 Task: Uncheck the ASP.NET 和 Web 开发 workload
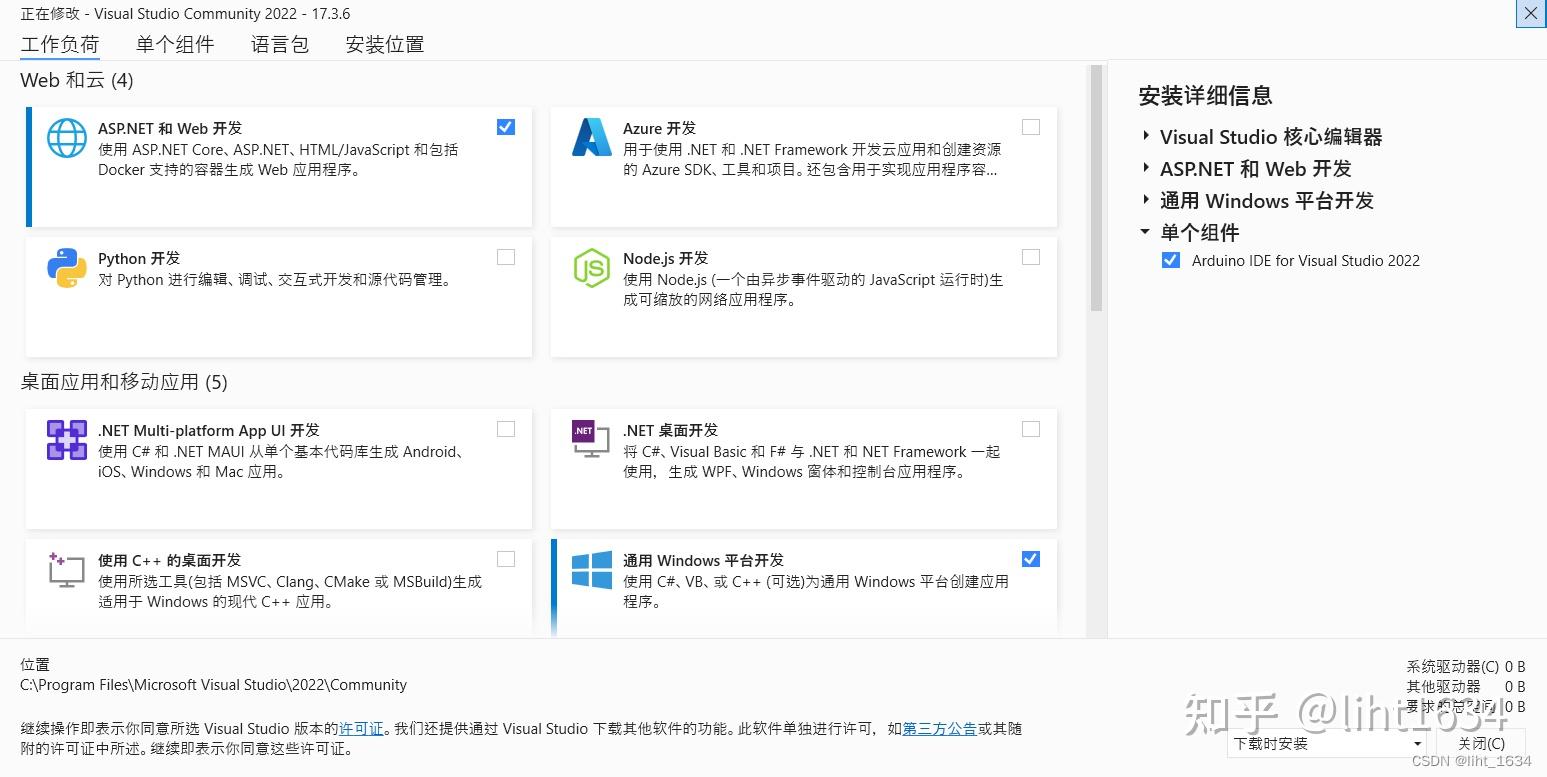(506, 127)
